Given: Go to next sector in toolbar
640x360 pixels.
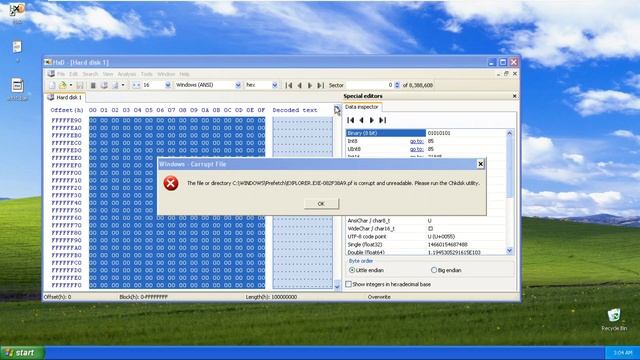Looking at the screenshot, I should [x=310, y=85].
